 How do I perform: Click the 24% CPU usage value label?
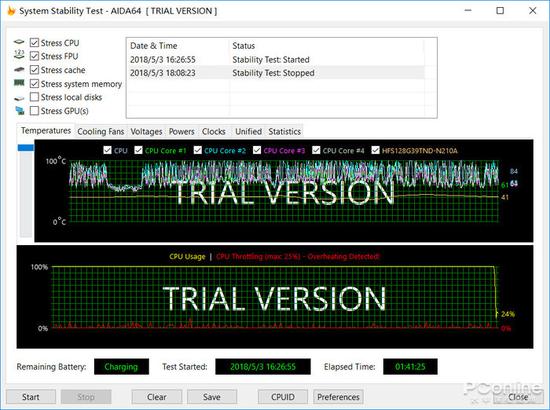(508, 314)
